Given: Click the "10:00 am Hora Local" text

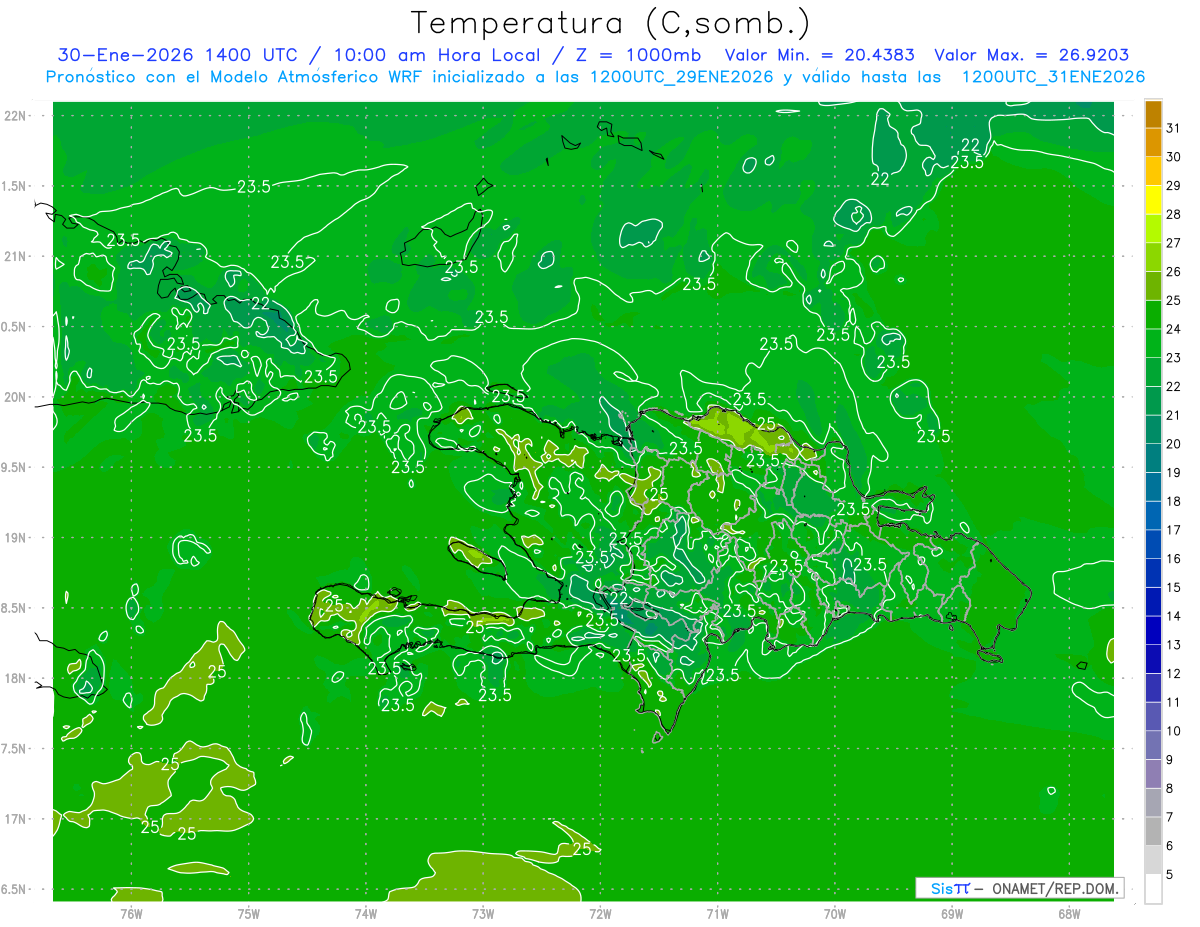Looking at the screenshot, I should 438,55.
